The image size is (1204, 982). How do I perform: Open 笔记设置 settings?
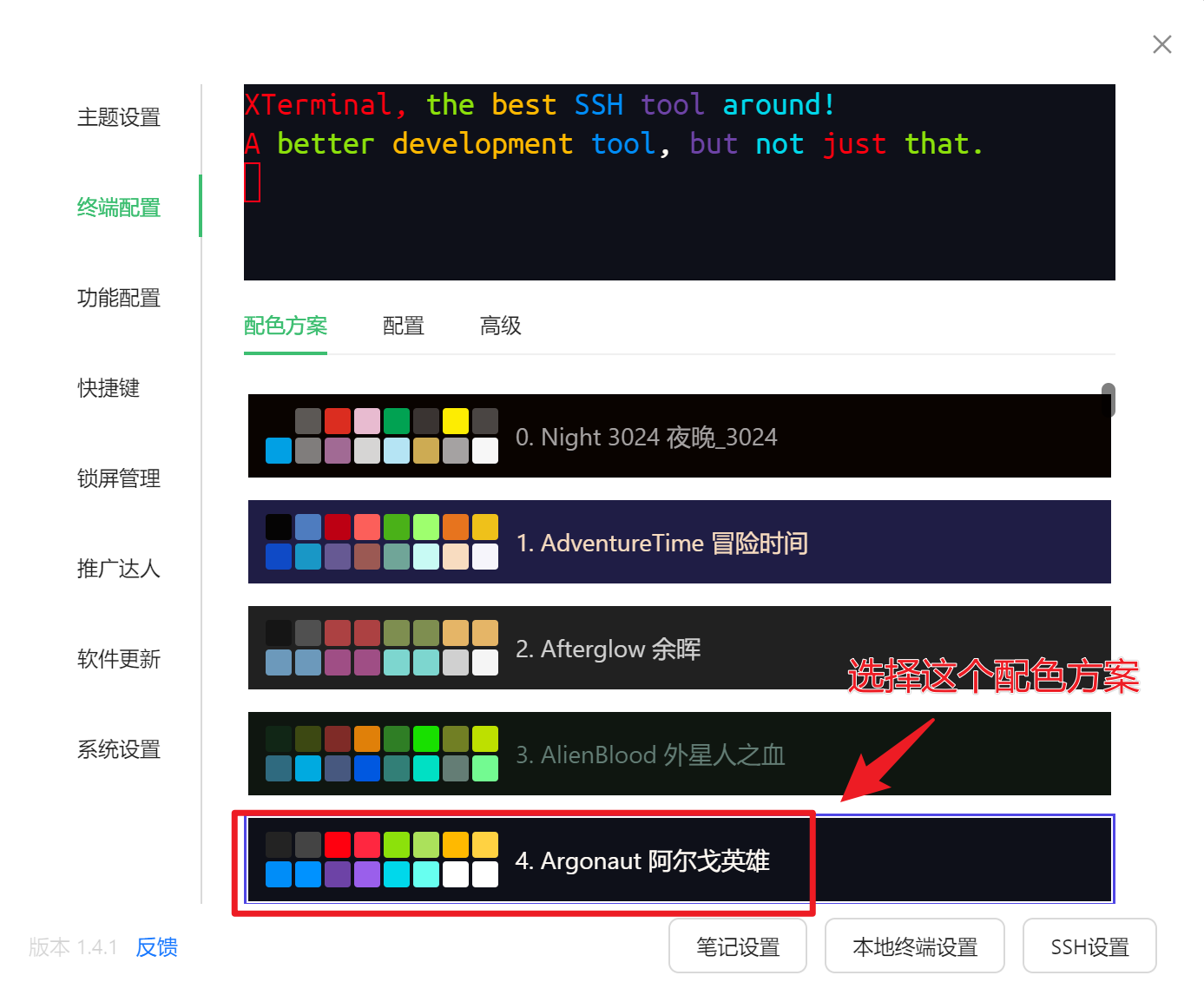coord(737,946)
